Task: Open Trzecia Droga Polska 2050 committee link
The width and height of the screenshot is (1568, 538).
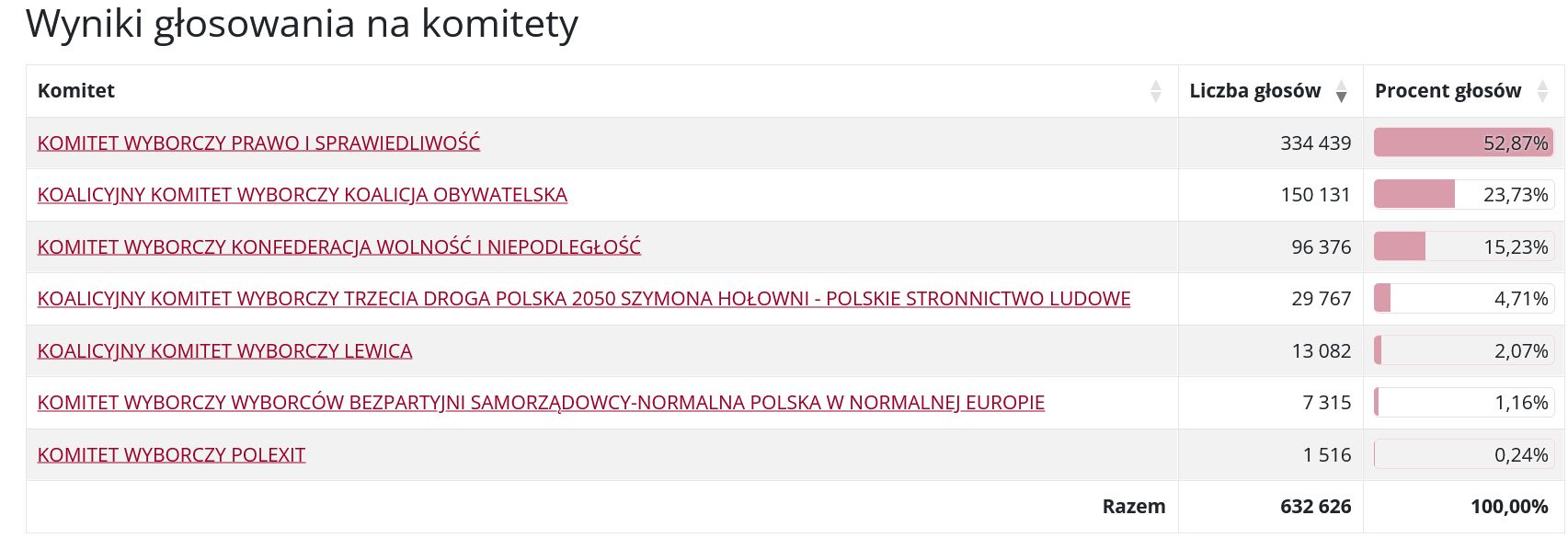Action: tap(584, 299)
